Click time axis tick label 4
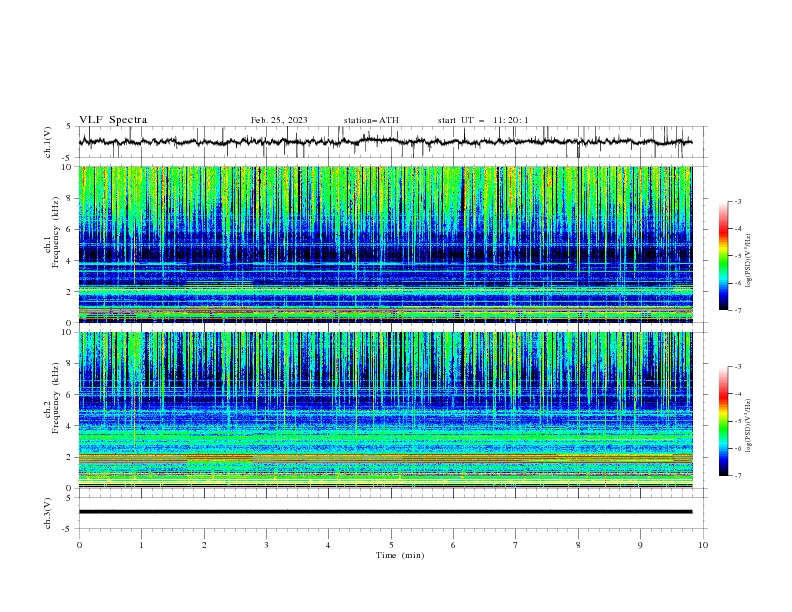 329,545
